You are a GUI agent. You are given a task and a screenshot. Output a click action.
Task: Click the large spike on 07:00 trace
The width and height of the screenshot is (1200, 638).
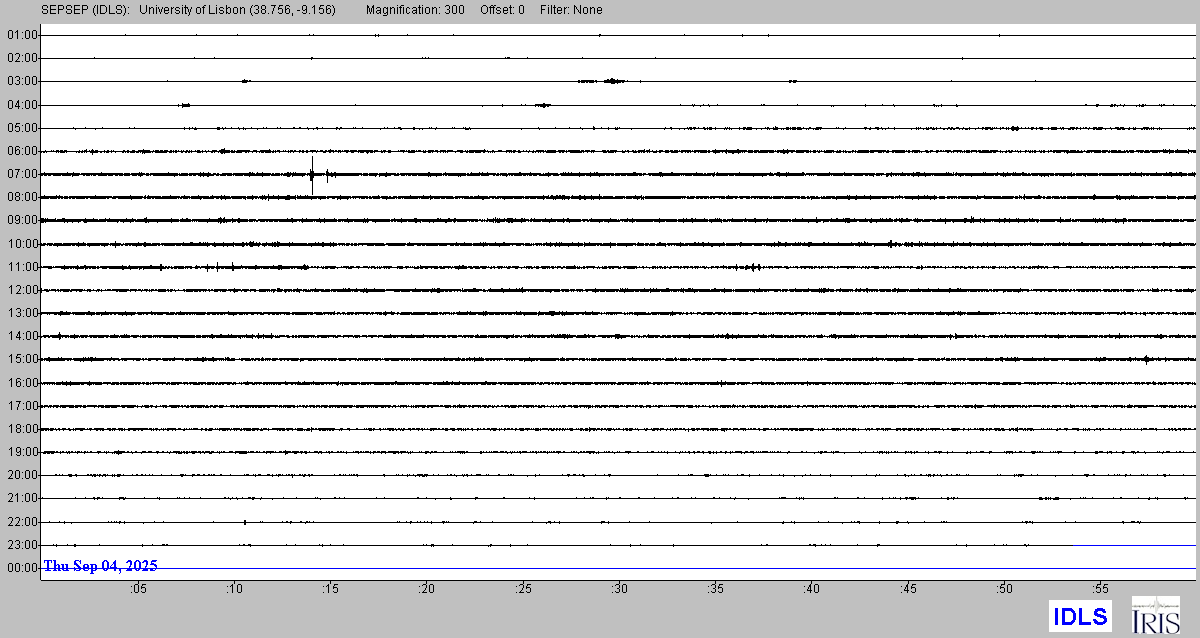coord(312,175)
